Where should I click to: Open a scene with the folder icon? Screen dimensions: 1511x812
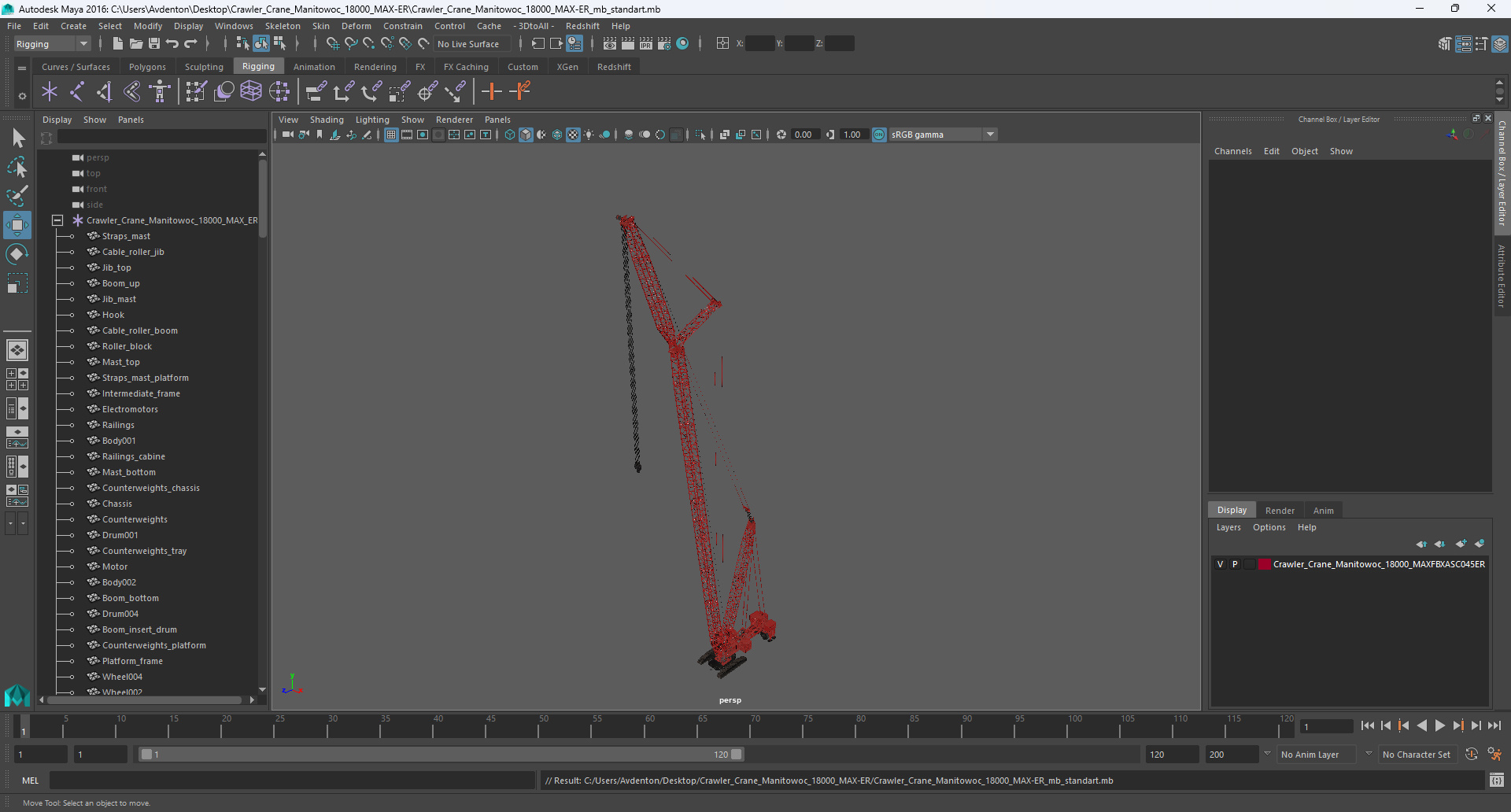(136, 44)
